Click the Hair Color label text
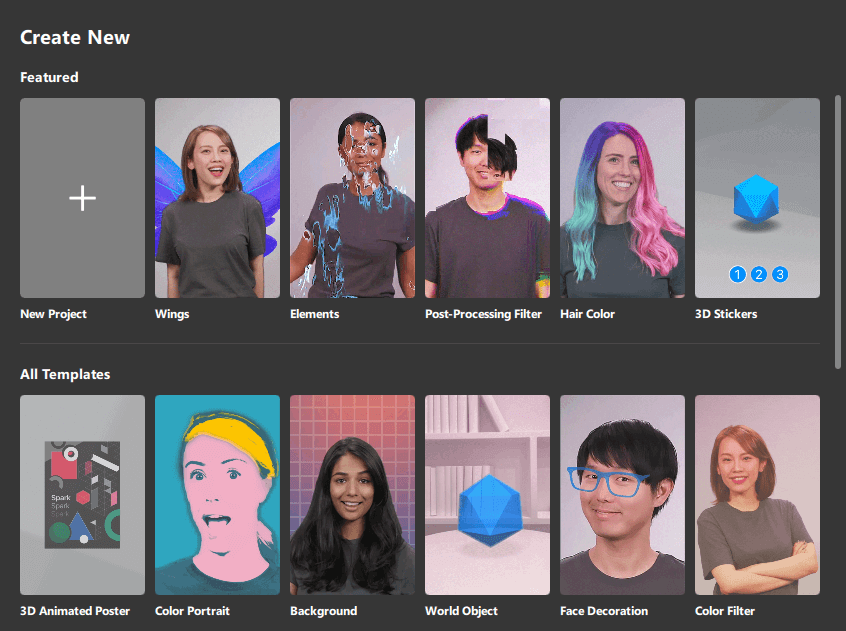Screen dimensions: 846x631 [x=587, y=314]
